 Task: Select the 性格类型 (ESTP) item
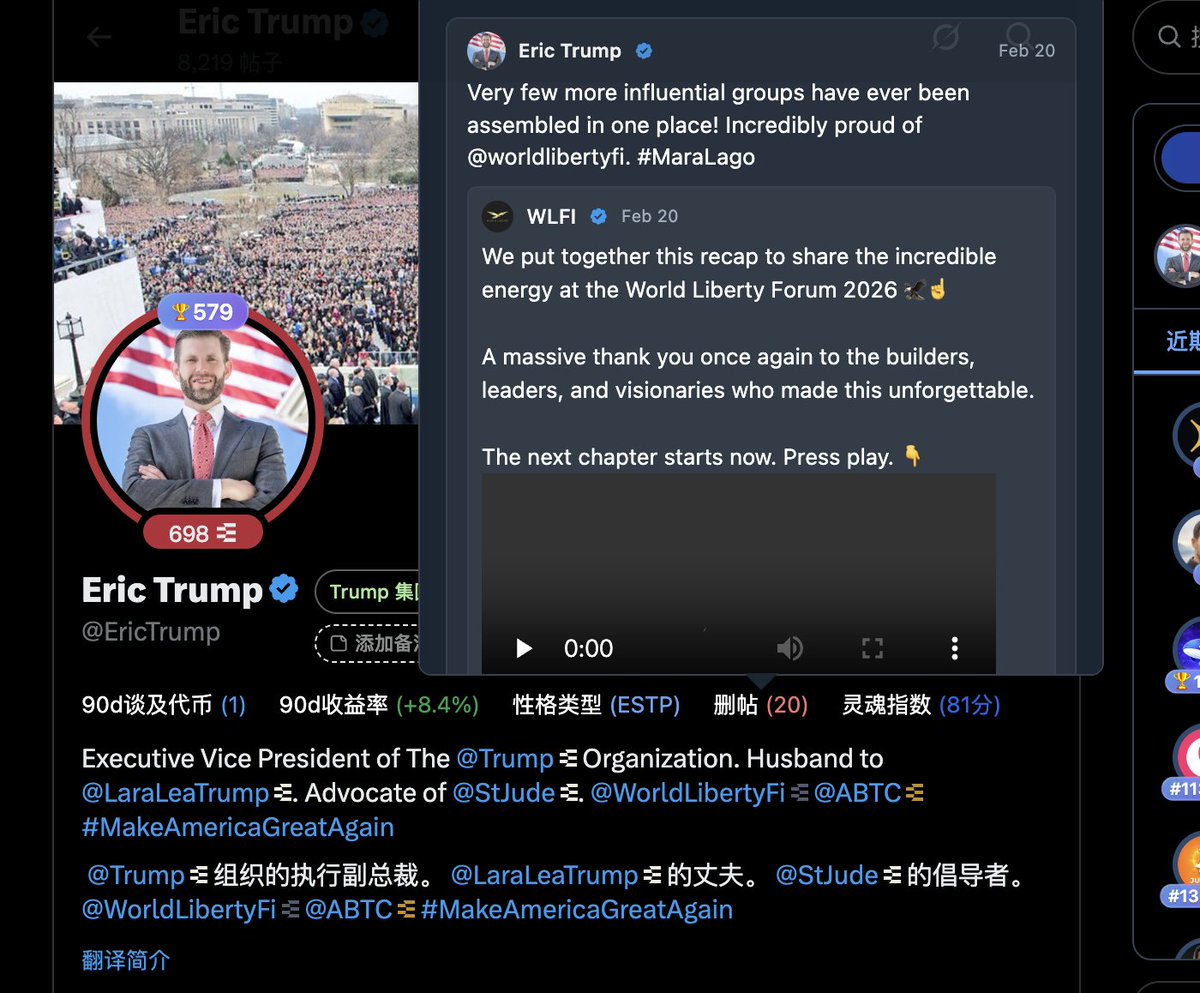pos(596,705)
